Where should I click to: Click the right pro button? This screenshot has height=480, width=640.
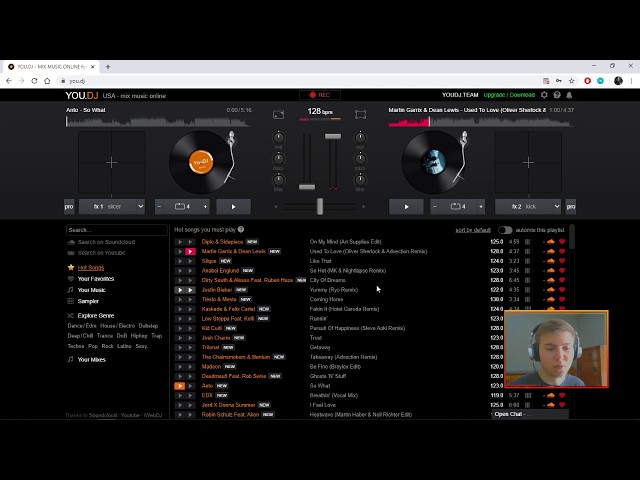click(571, 207)
